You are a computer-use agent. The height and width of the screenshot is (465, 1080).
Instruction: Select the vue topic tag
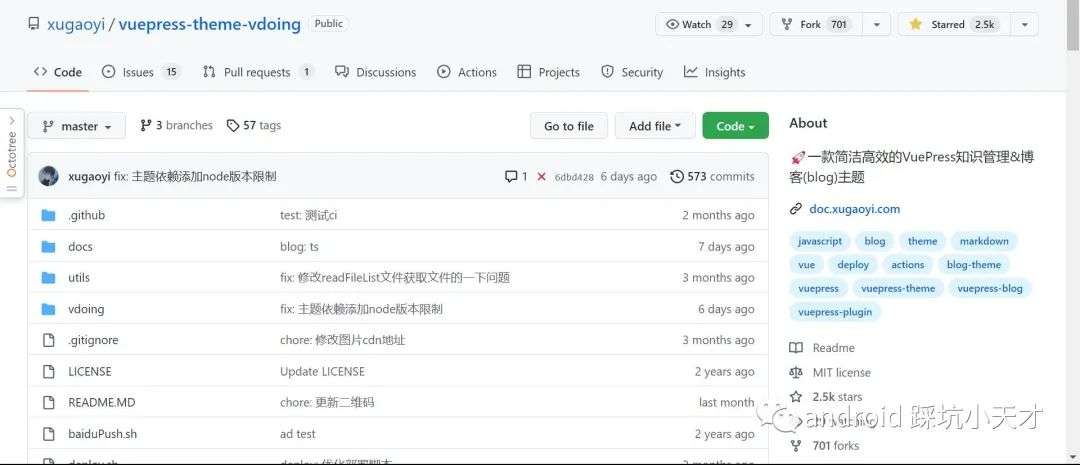[x=807, y=265]
